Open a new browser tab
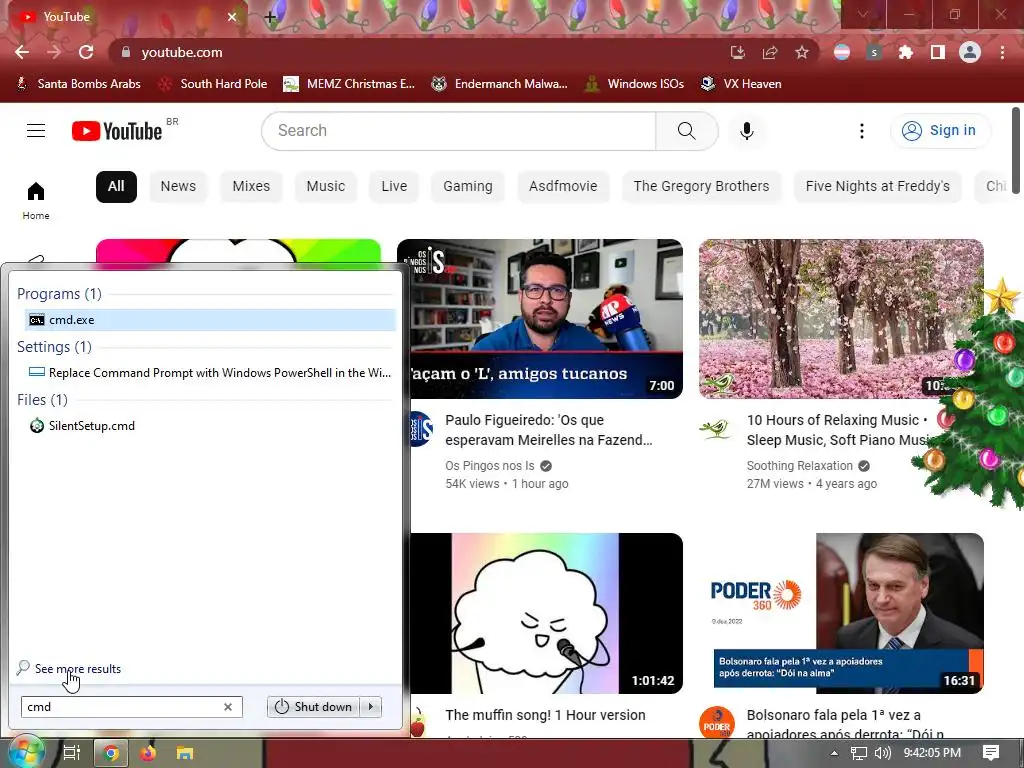Screen dimensions: 1024x768 [x=270, y=17]
